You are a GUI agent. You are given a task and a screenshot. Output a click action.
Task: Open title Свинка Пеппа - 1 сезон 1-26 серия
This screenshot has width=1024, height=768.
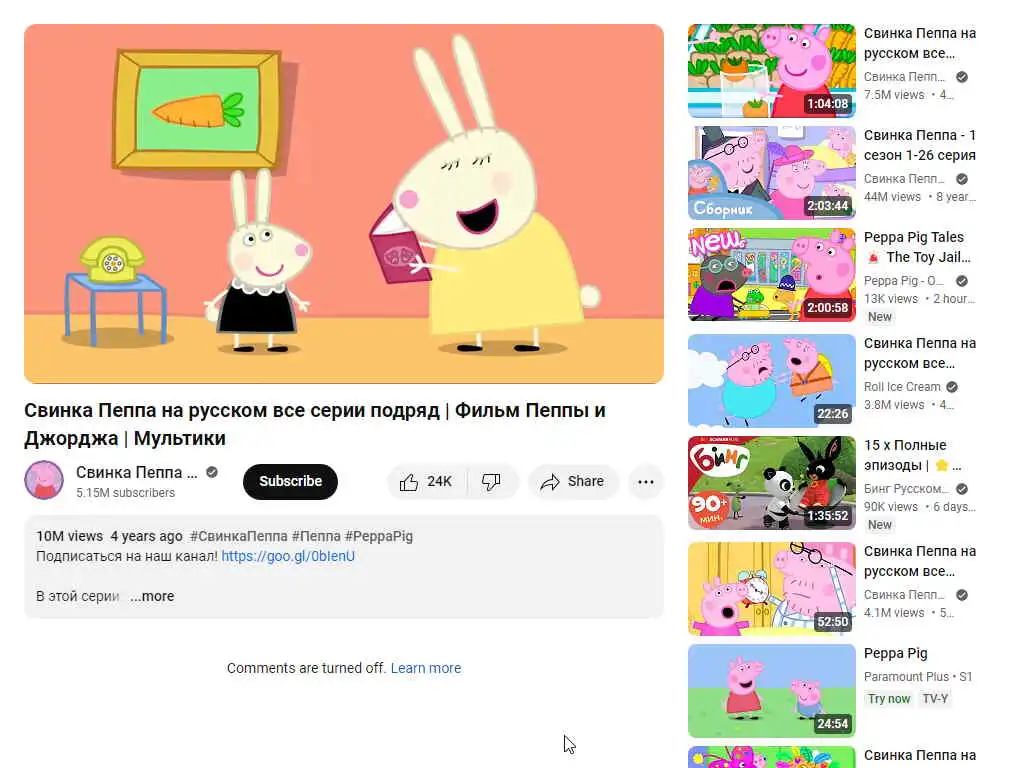pos(920,145)
